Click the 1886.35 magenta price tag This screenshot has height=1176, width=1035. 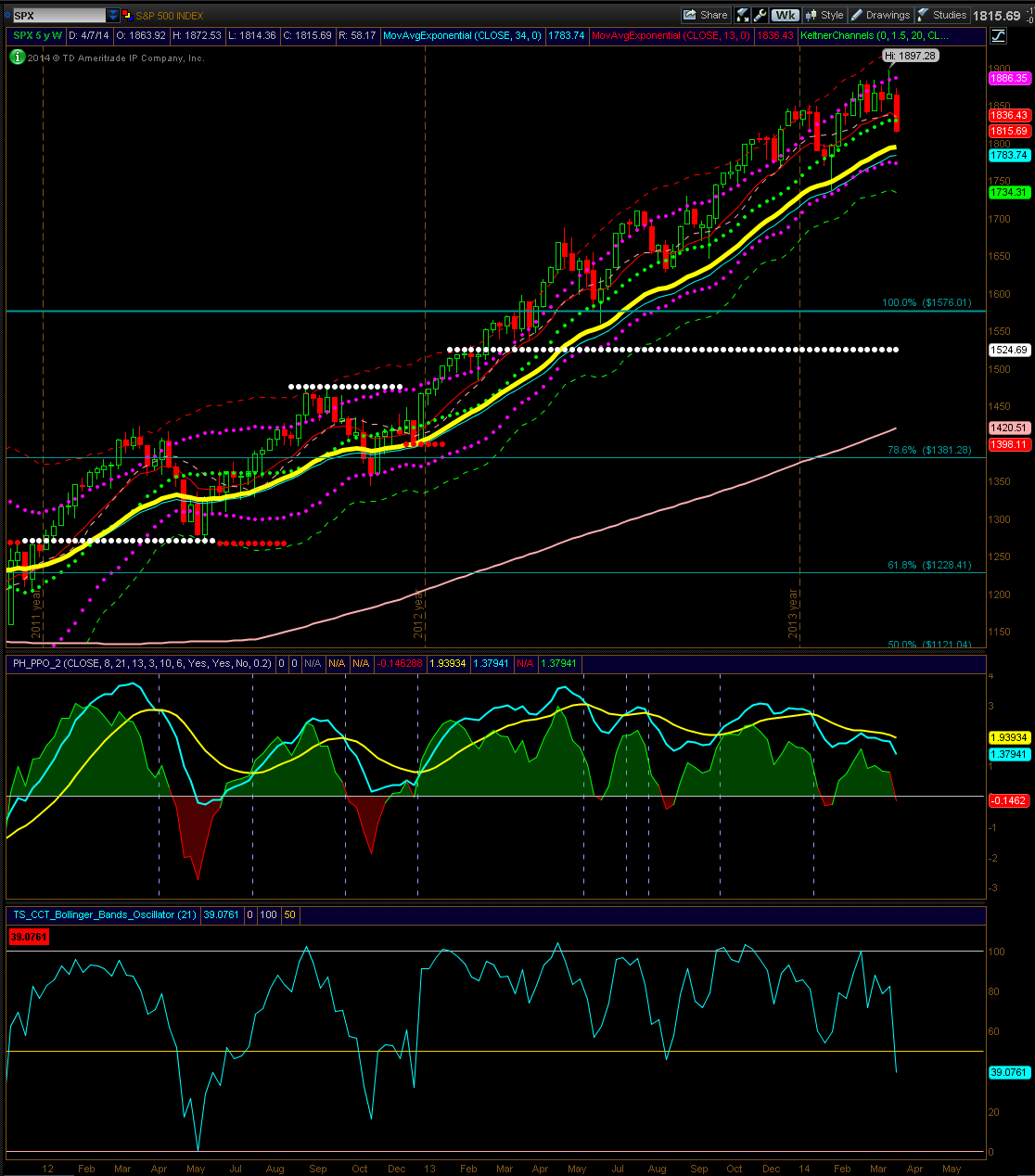[x=1009, y=78]
